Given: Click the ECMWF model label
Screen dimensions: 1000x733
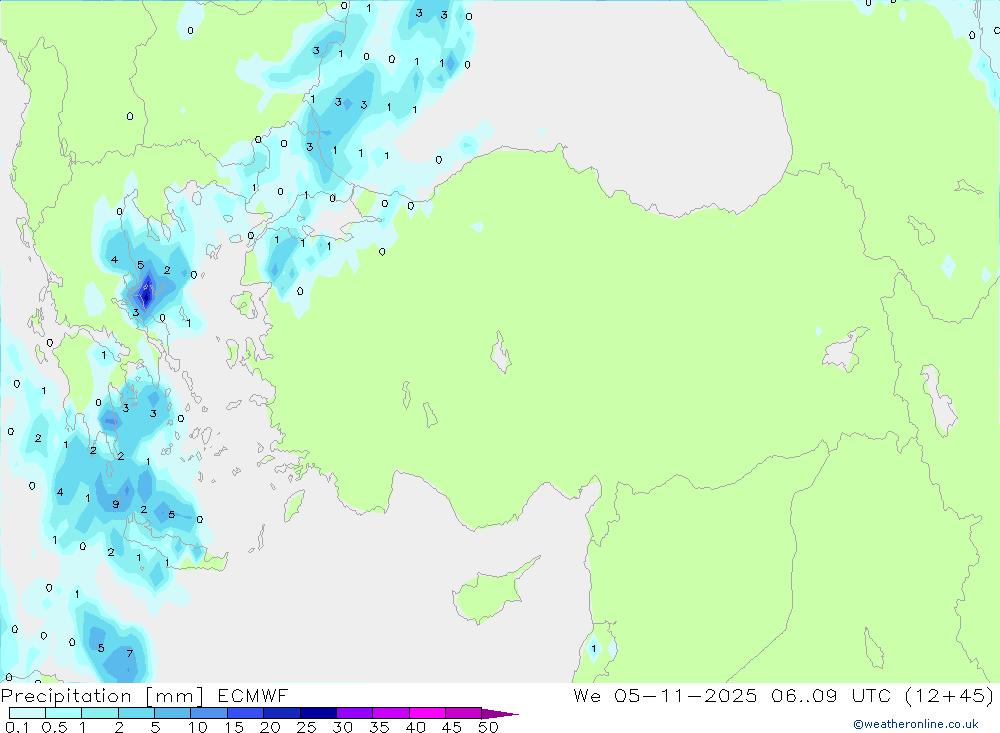Looking at the screenshot, I should pos(253,695).
